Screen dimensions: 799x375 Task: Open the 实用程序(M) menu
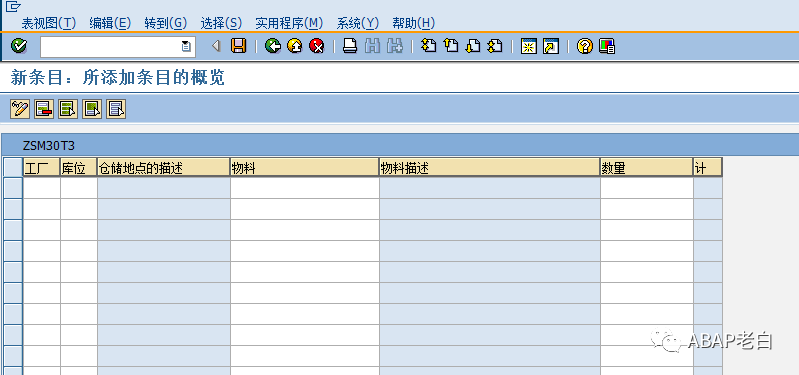point(289,23)
